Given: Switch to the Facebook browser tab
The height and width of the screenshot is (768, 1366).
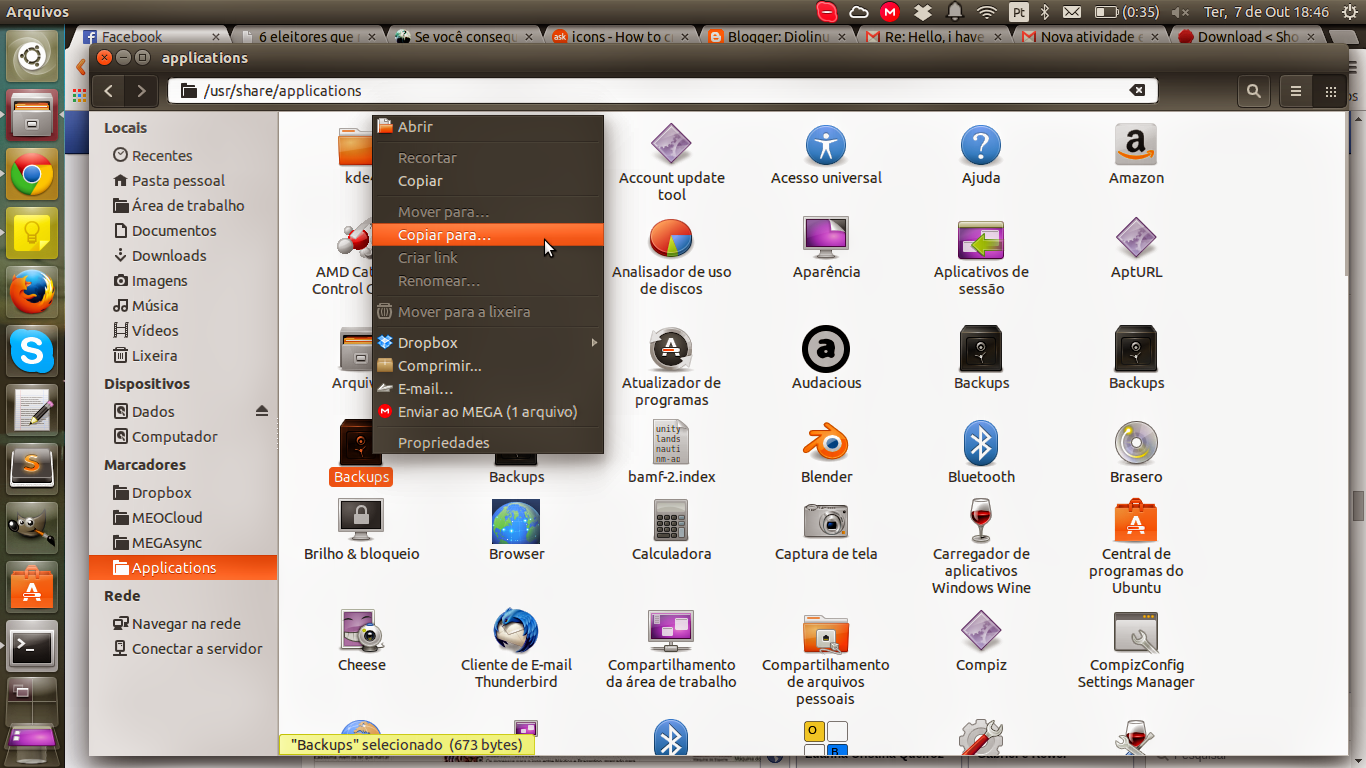Looking at the screenshot, I should (x=150, y=37).
